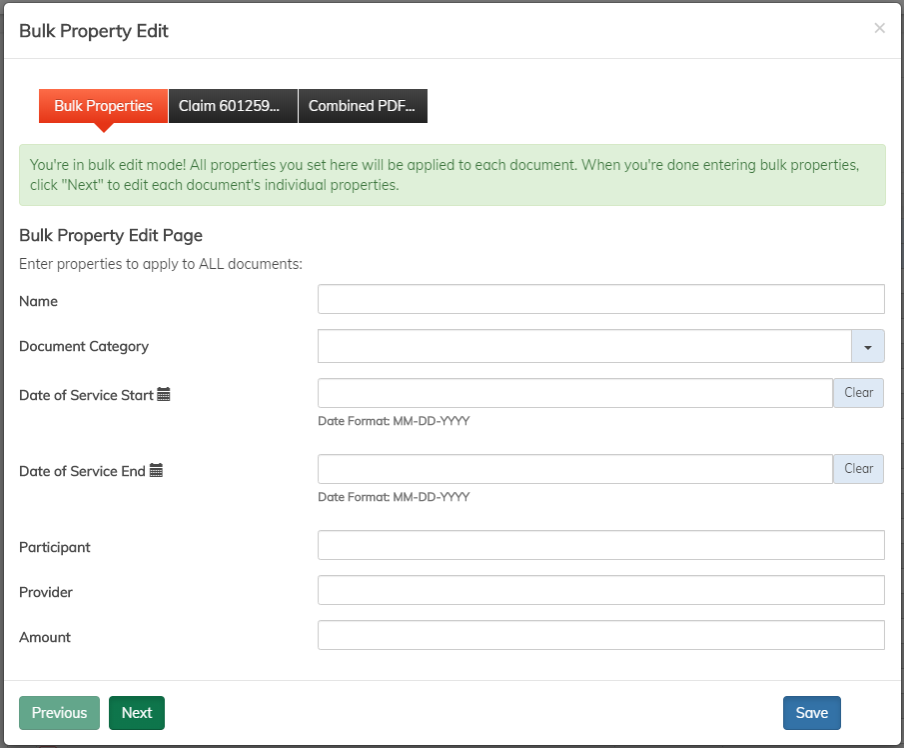Switch to the Bulk Properties tab
Image resolution: width=904 pixels, height=748 pixels.
pos(103,106)
